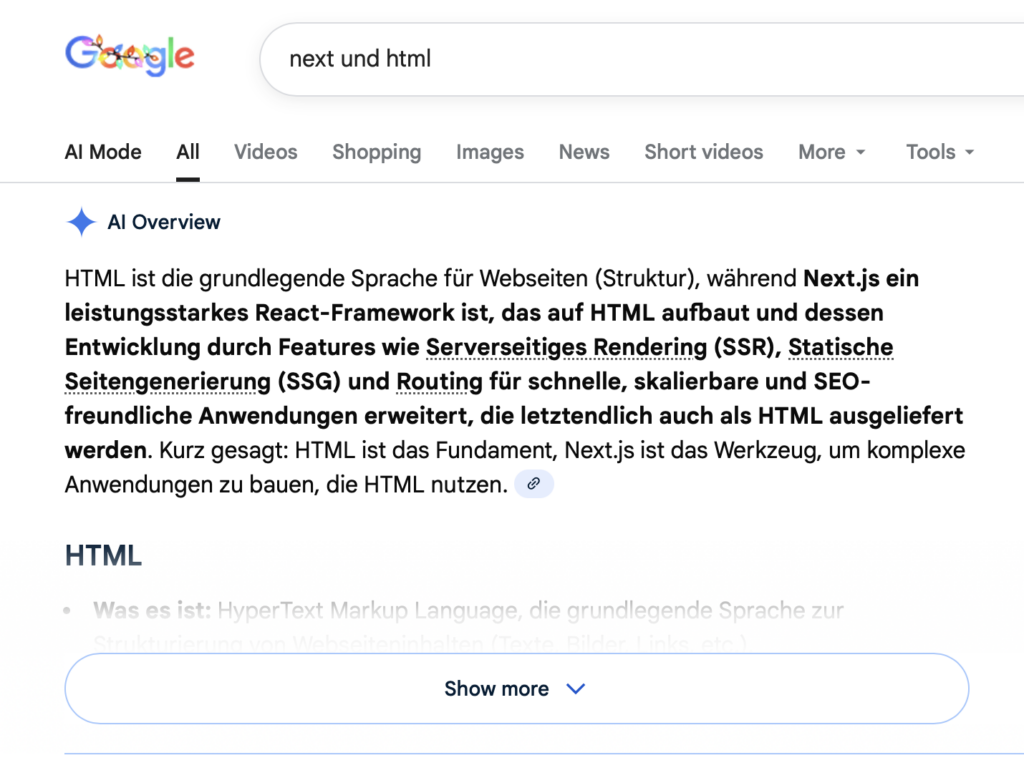The width and height of the screenshot is (1024, 773).
Task: Click the HTML section heading
Action: click(103, 555)
